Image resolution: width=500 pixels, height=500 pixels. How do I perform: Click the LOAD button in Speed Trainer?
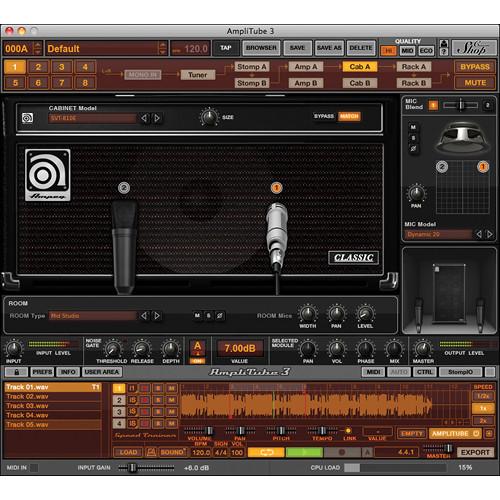coord(128,452)
